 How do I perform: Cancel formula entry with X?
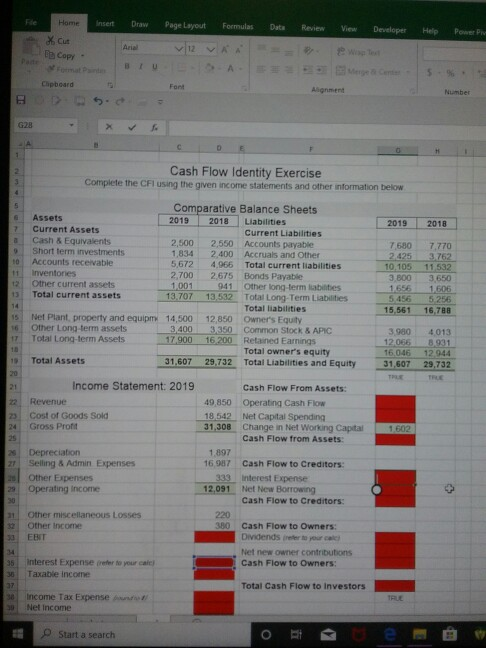pos(108,127)
